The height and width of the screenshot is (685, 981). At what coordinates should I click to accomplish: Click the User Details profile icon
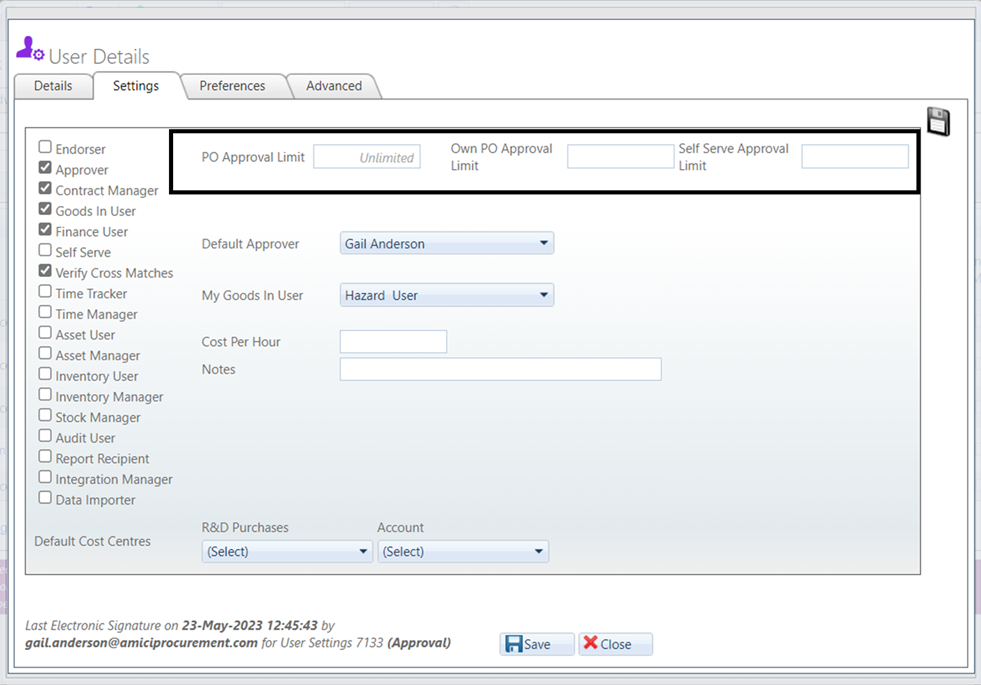[27, 47]
